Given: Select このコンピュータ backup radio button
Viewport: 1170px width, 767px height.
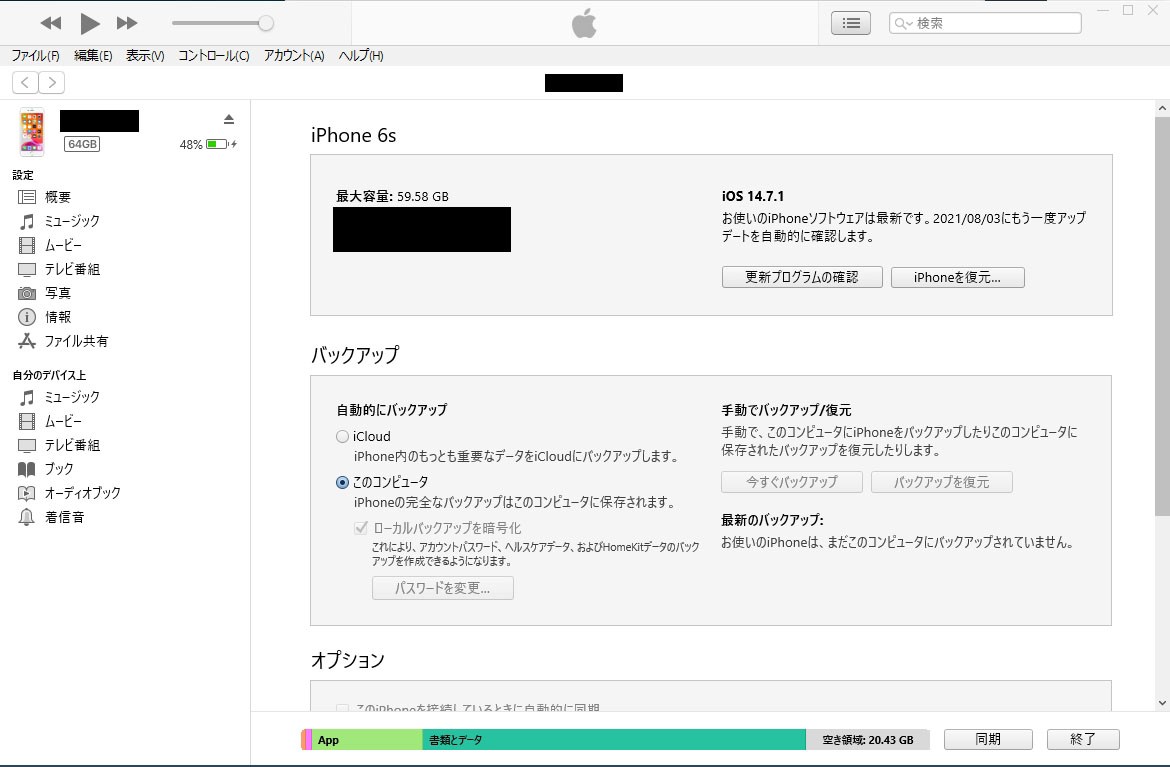Looking at the screenshot, I should point(342,483).
